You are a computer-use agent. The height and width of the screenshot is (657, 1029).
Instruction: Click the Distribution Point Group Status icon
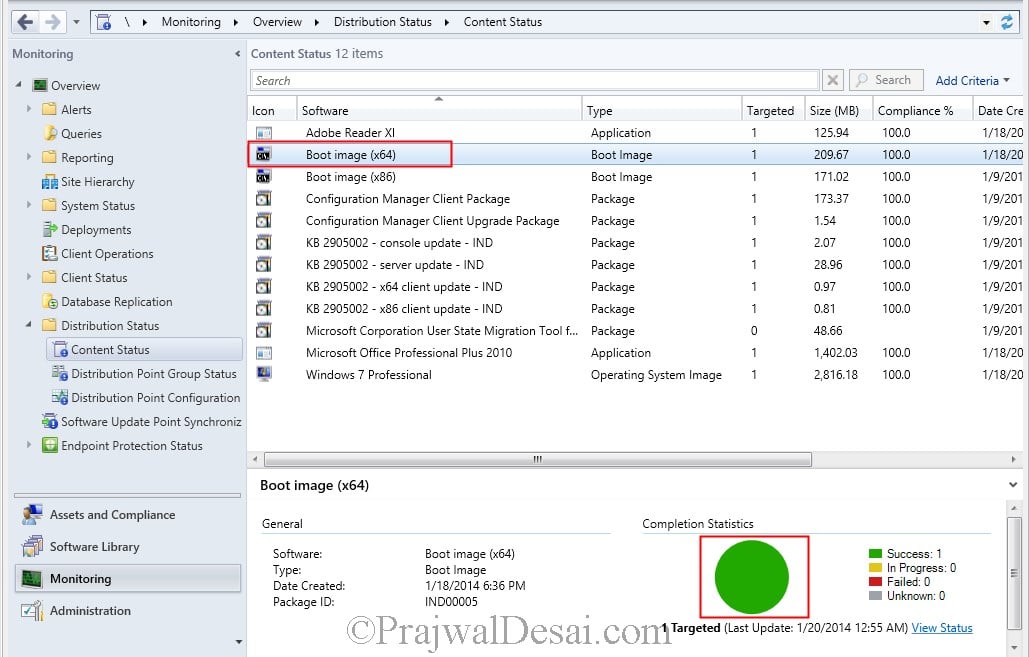[x=60, y=373]
